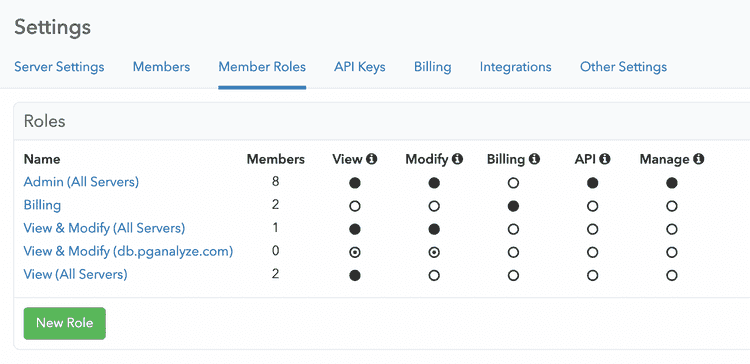Click the info icon beside API
Screen dimensions: 750x364
pos(605,159)
